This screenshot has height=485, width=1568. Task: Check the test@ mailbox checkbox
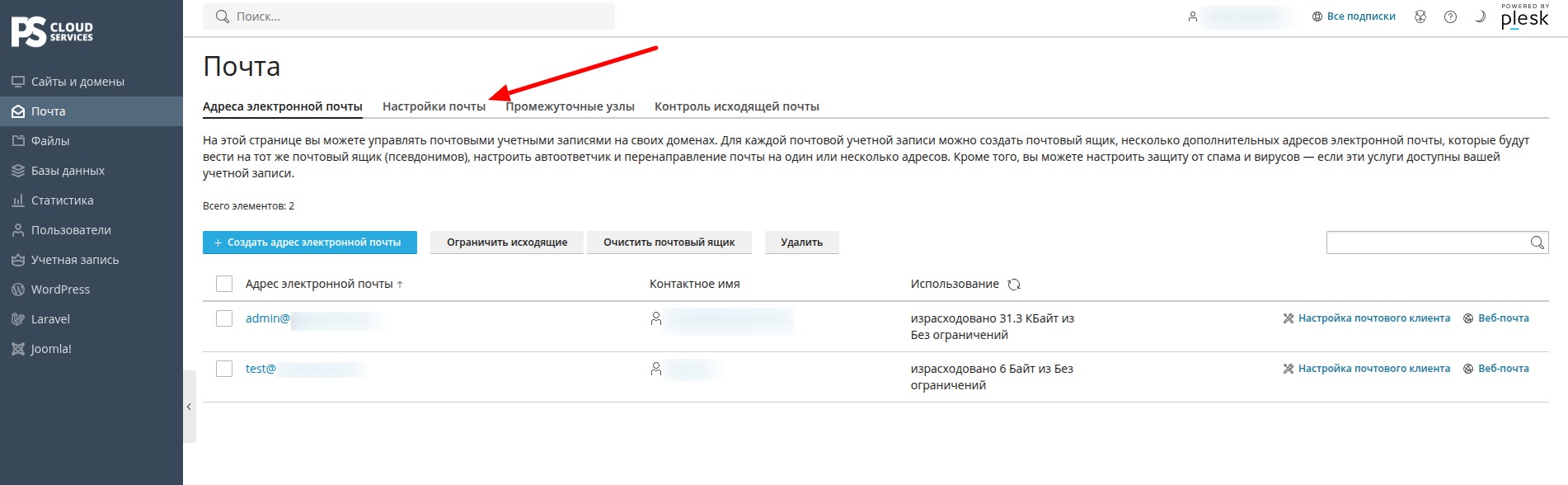[224, 369]
